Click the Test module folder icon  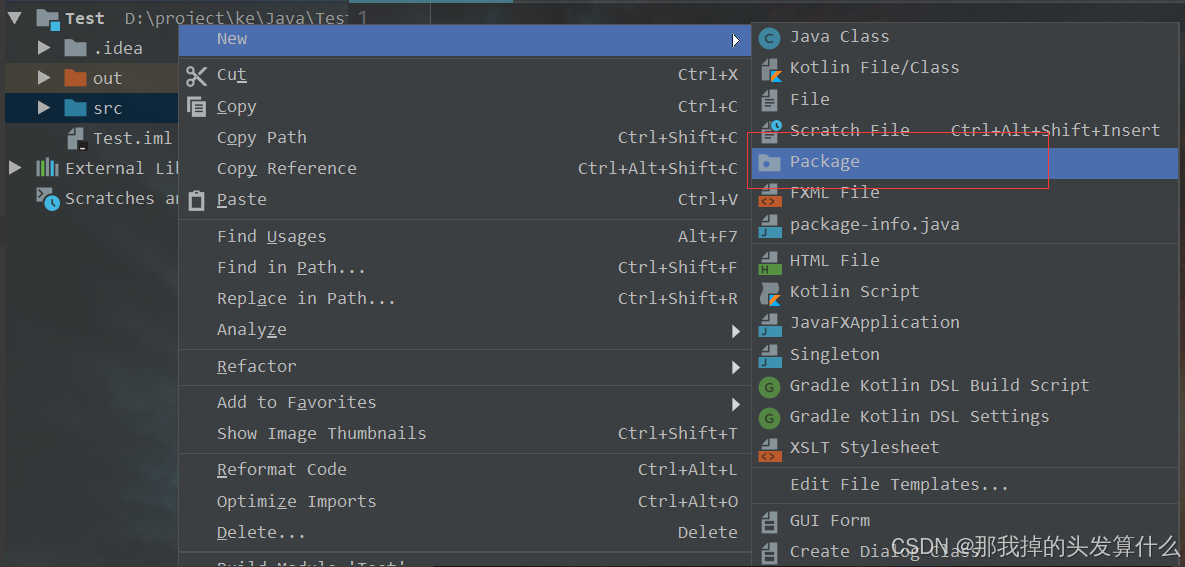coord(48,19)
